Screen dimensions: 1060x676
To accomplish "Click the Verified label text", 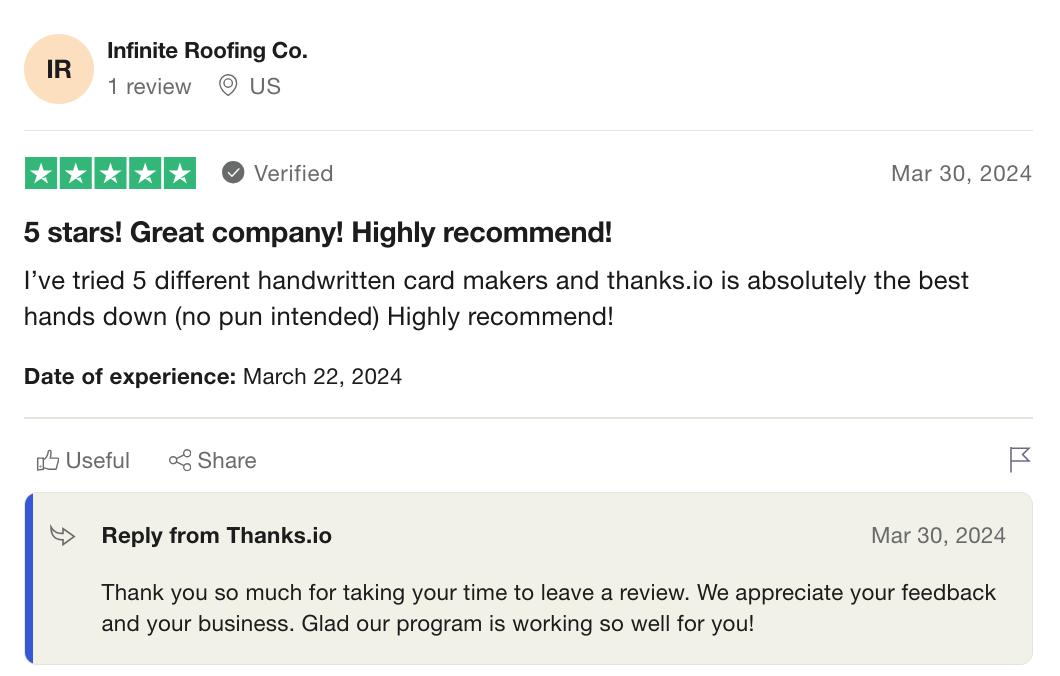I will pyautogui.click(x=293, y=173).
